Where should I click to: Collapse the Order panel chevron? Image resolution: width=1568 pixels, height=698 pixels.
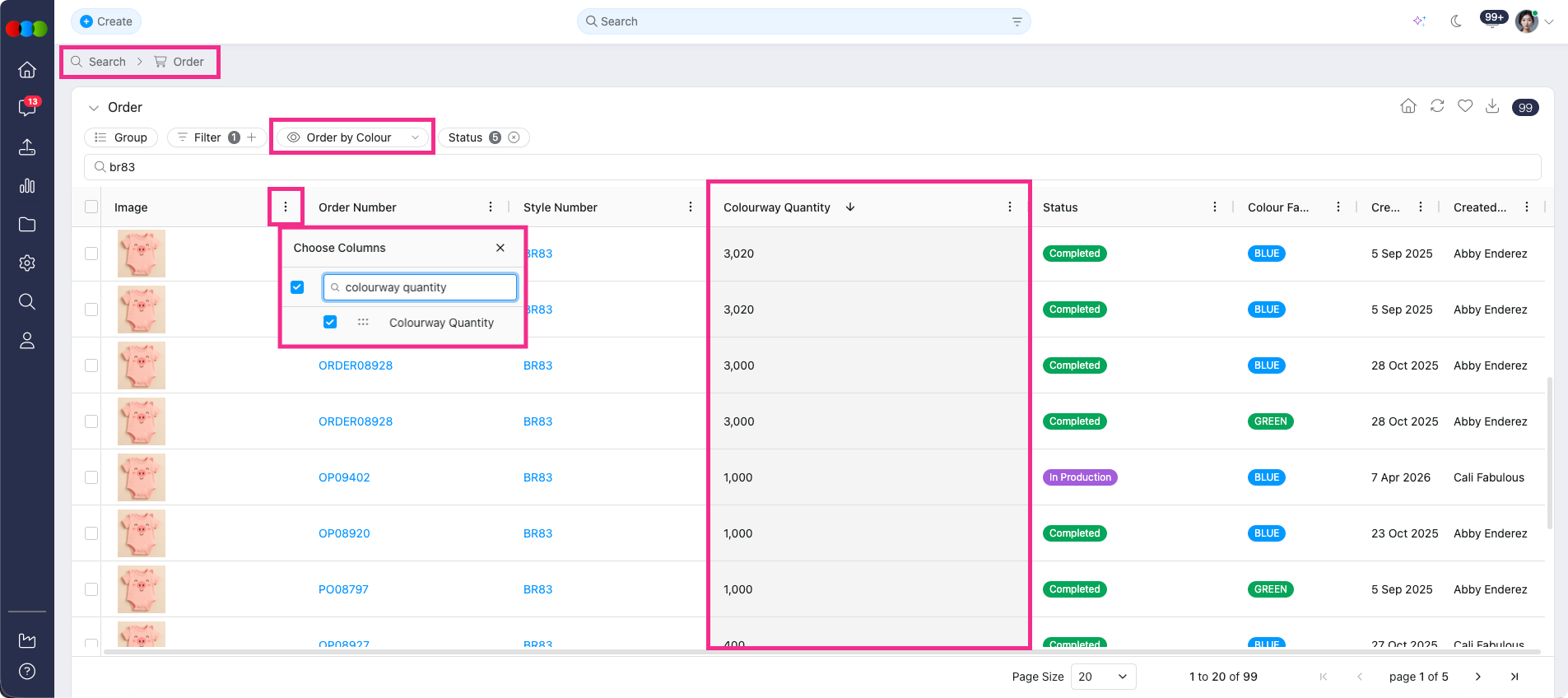pos(93,108)
